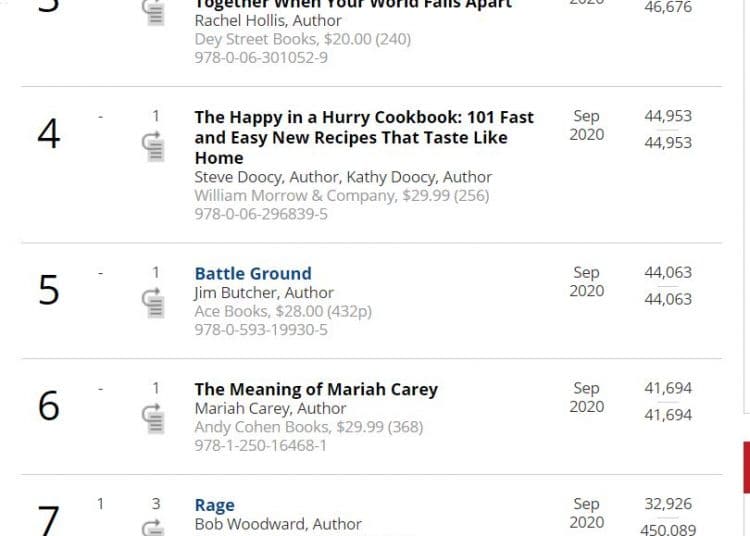Screen dimensions: 750x536
Task: Click the Andy Cohen Books publisher line
Action: (308, 427)
